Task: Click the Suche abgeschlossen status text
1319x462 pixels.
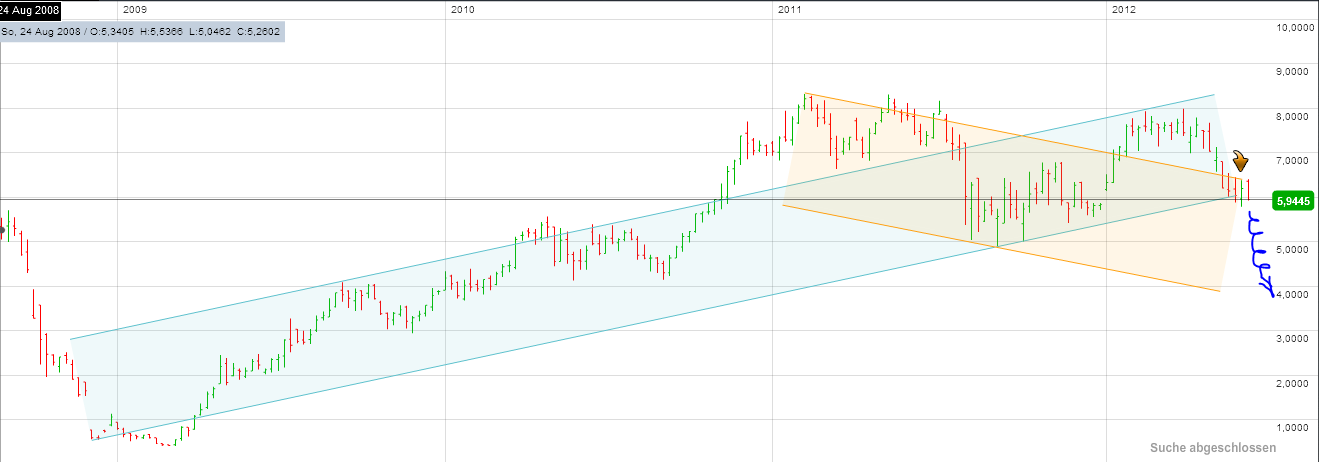Action: (1212, 448)
